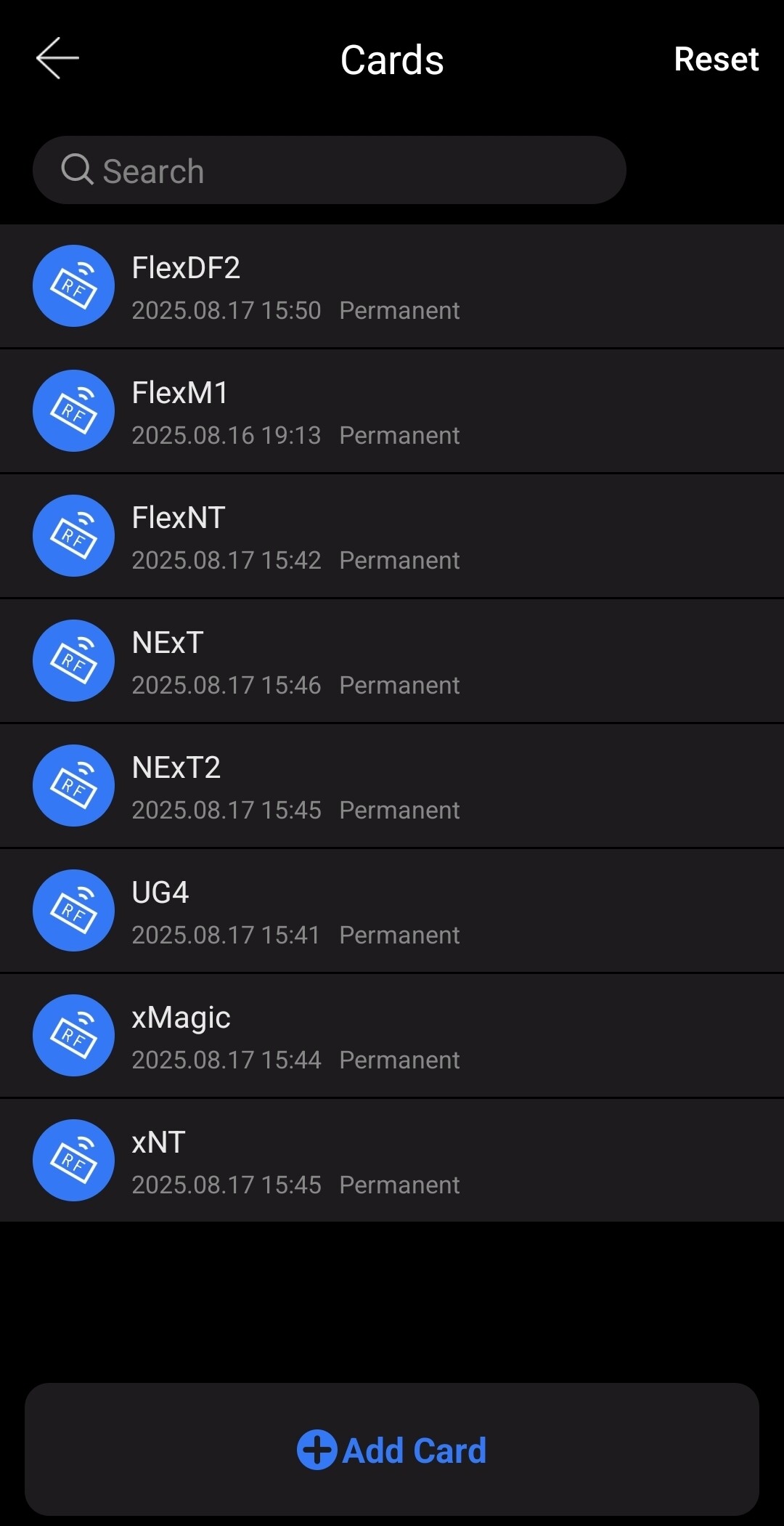Image resolution: width=784 pixels, height=1526 pixels.
Task: Tap the Add Card button label
Action: point(414,1451)
